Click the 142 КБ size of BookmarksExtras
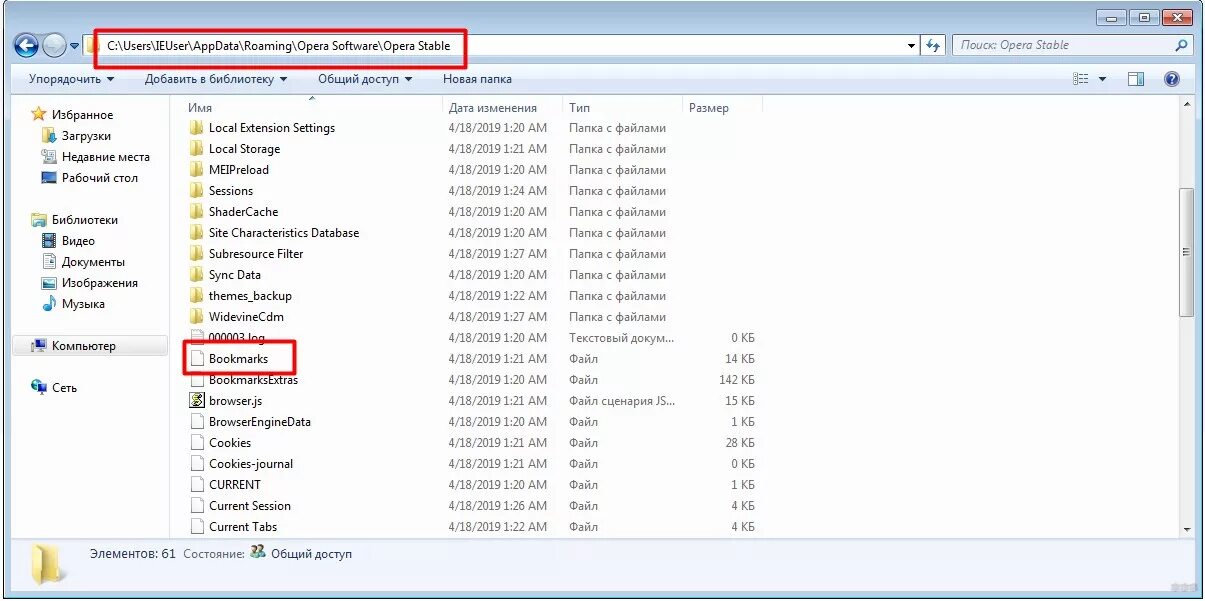 point(737,380)
